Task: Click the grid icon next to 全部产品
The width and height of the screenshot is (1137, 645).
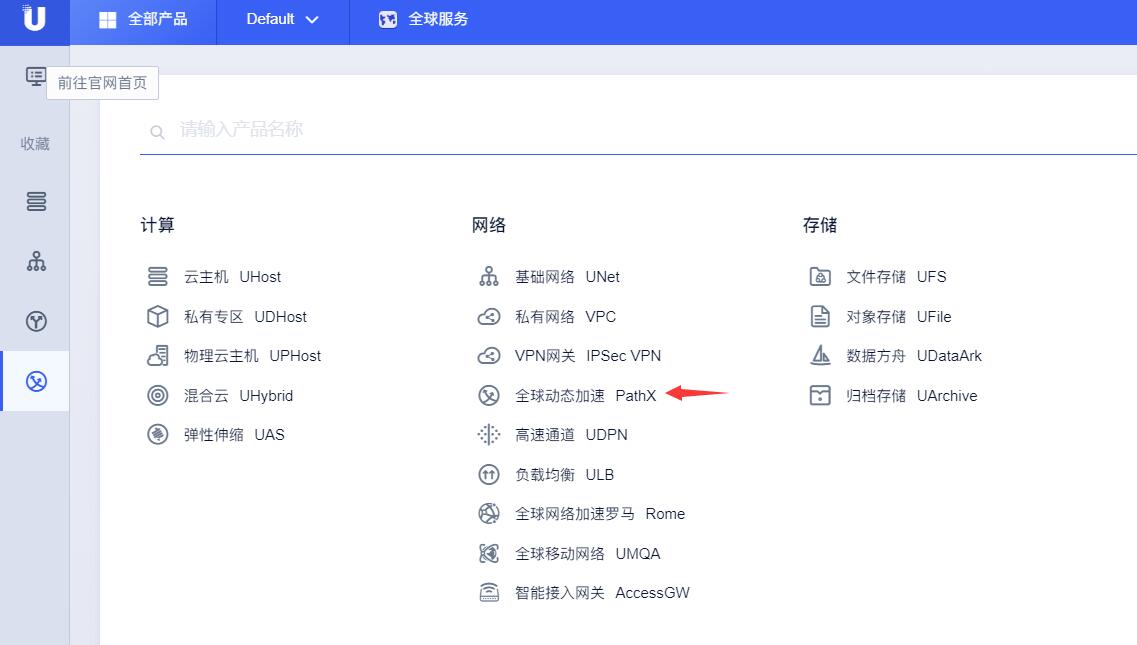Action: (x=107, y=20)
